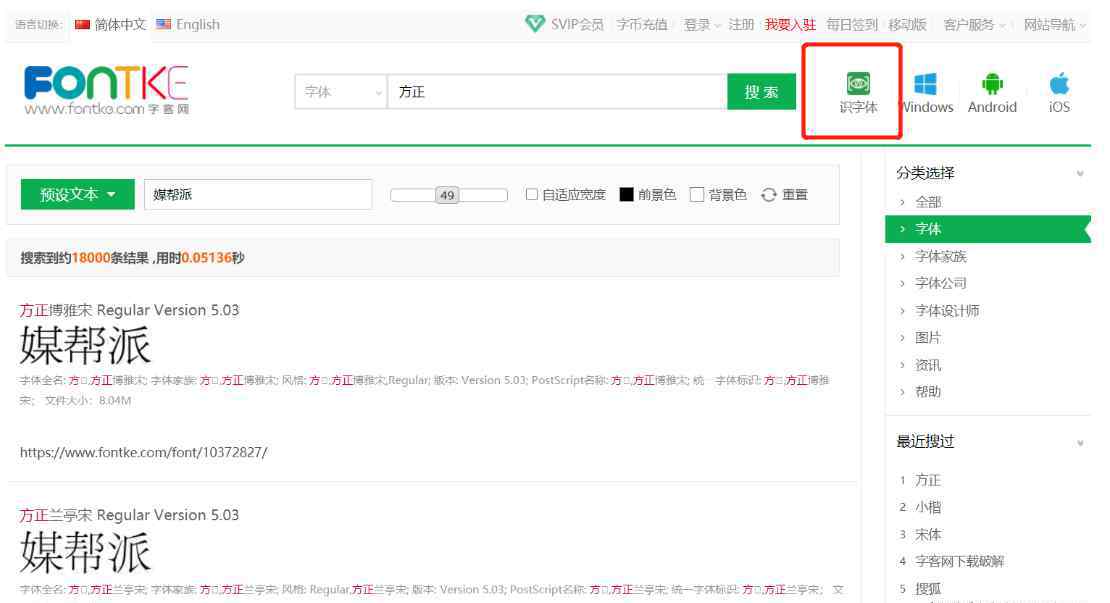
Task: Click the fontke.com/font/10372827 URL
Action: click(x=144, y=452)
